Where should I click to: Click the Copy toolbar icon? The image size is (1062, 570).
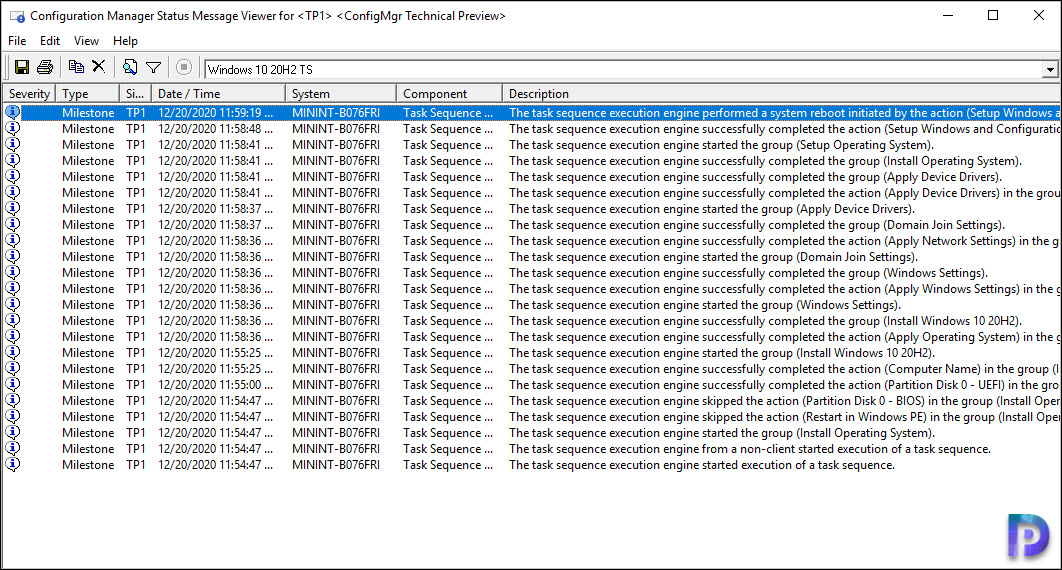click(x=76, y=66)
